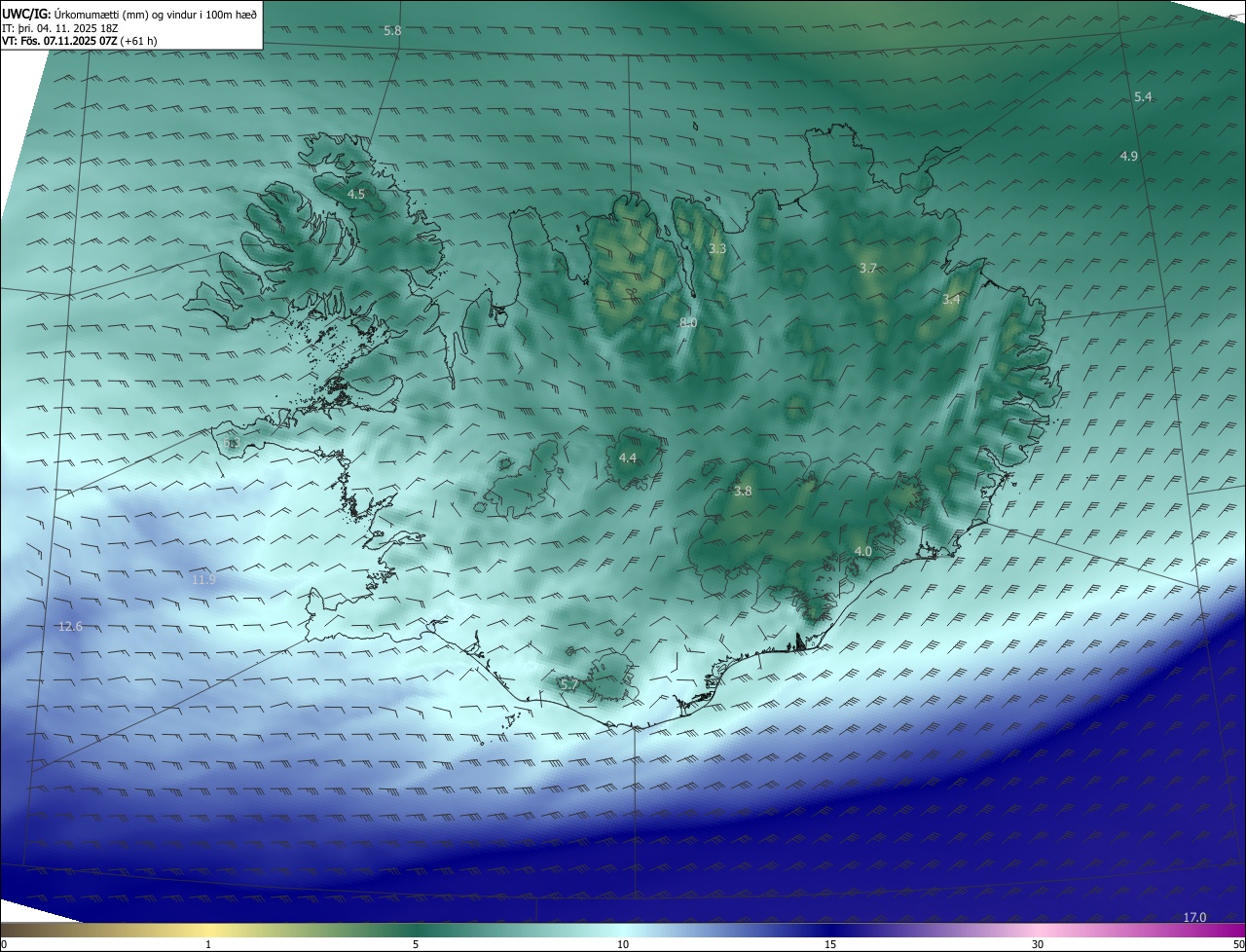
Task: Click the colour scale tick label 50
Action: click(1238, 944)
